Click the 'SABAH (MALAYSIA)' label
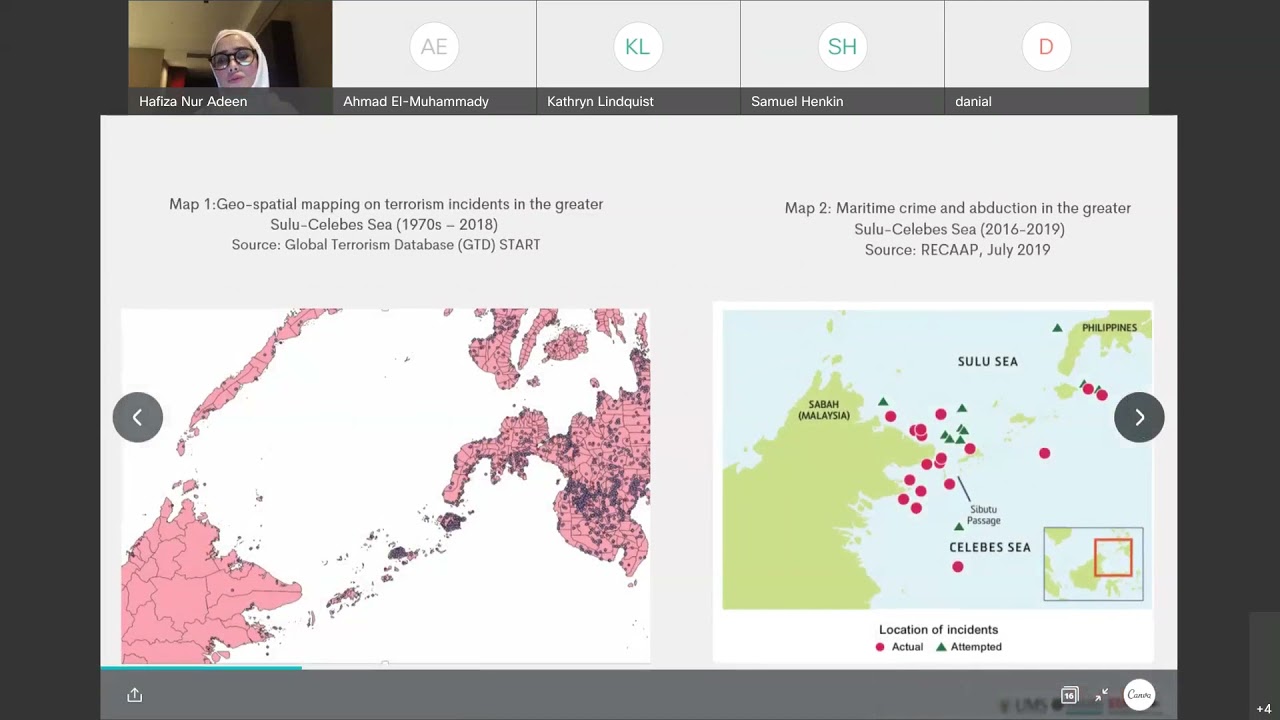 823,410
